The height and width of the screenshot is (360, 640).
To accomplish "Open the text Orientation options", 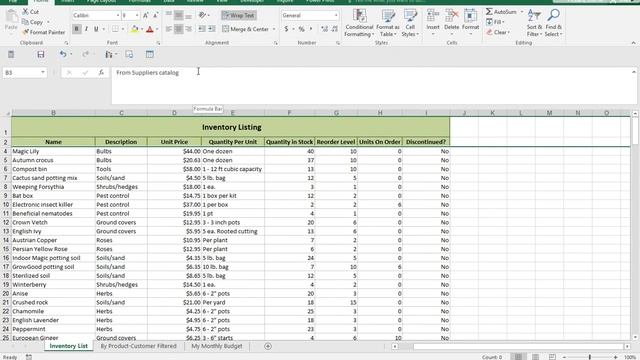I will [x=203, y=16].
